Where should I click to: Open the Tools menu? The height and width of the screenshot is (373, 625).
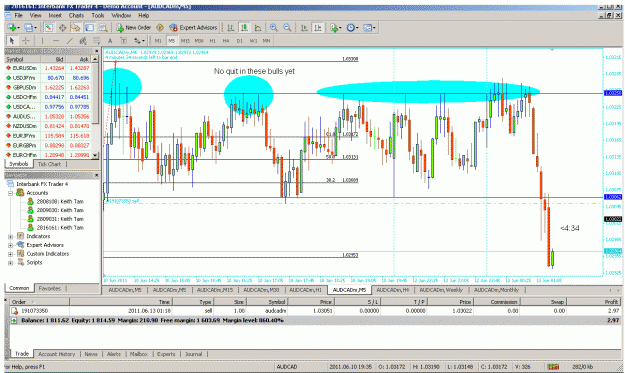coord(98,16)
